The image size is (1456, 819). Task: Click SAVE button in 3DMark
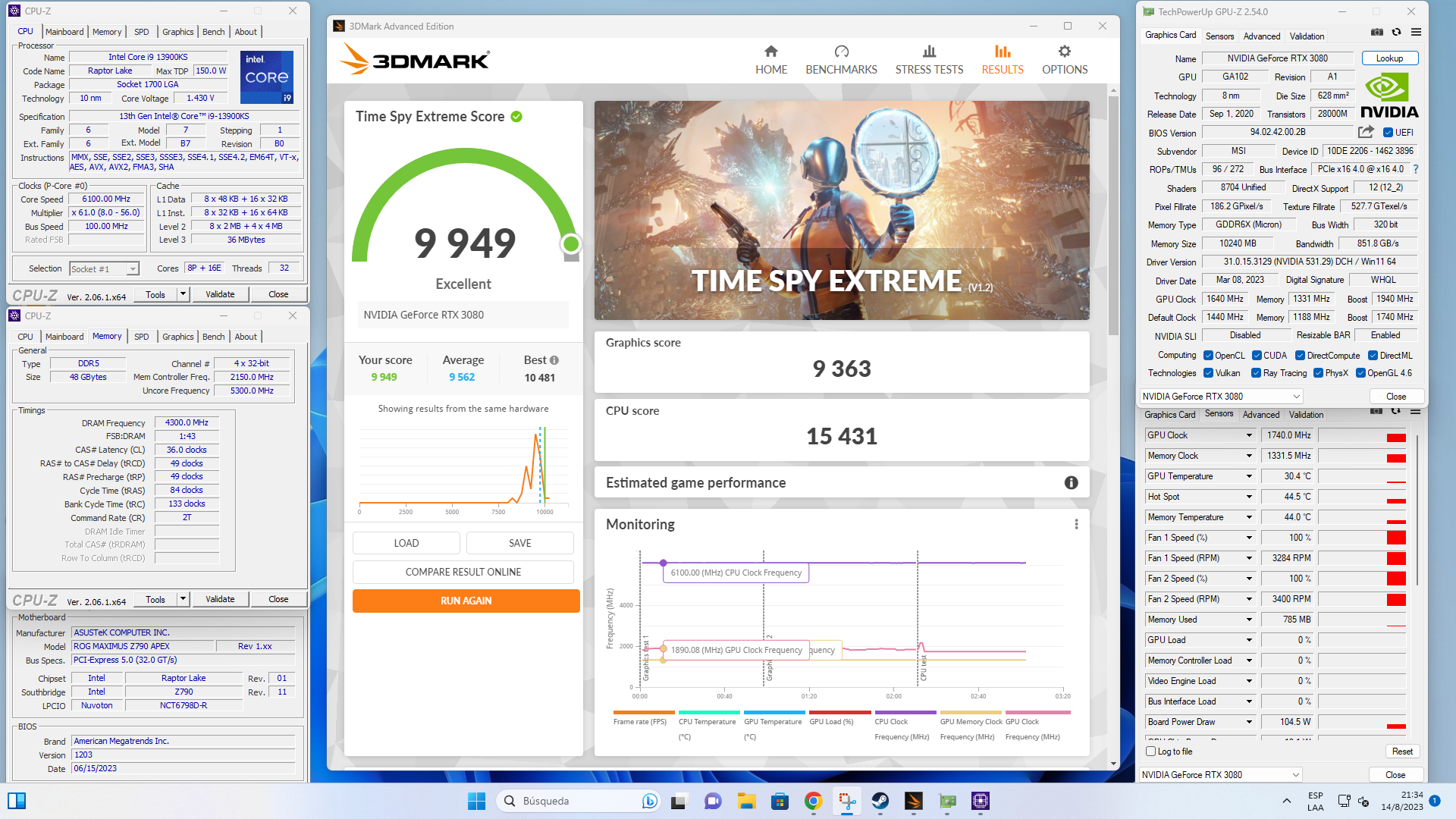[x=519, y=543]
